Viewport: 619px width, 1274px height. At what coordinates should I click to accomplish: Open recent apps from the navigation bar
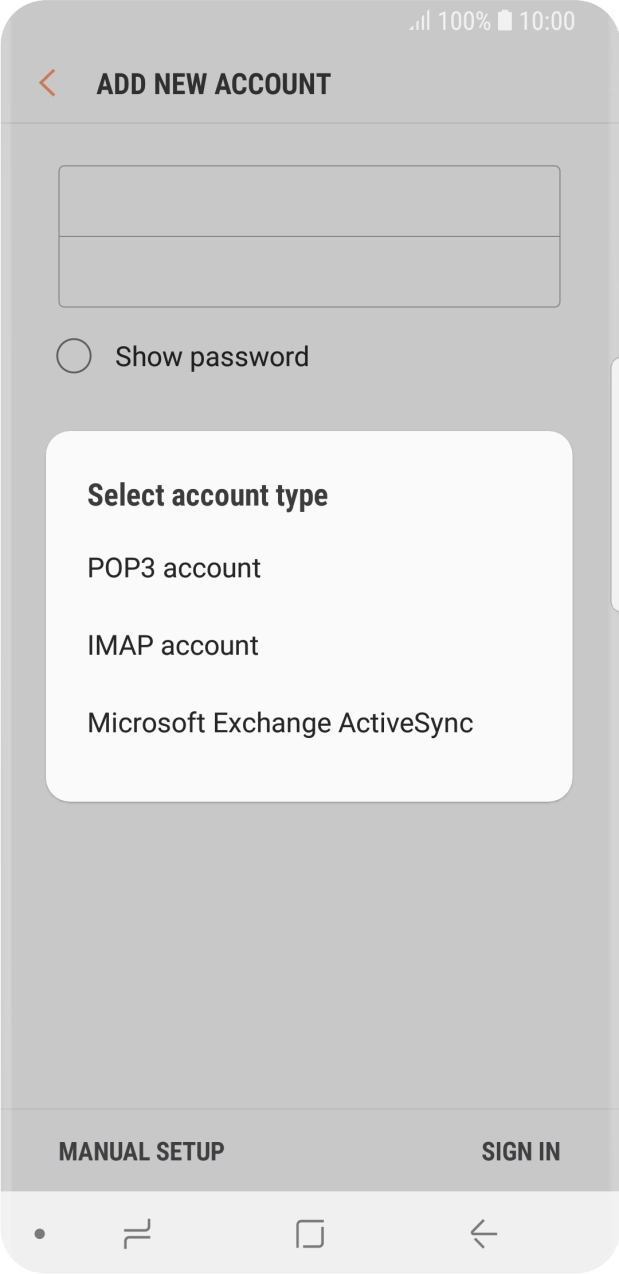(137, 1235)
